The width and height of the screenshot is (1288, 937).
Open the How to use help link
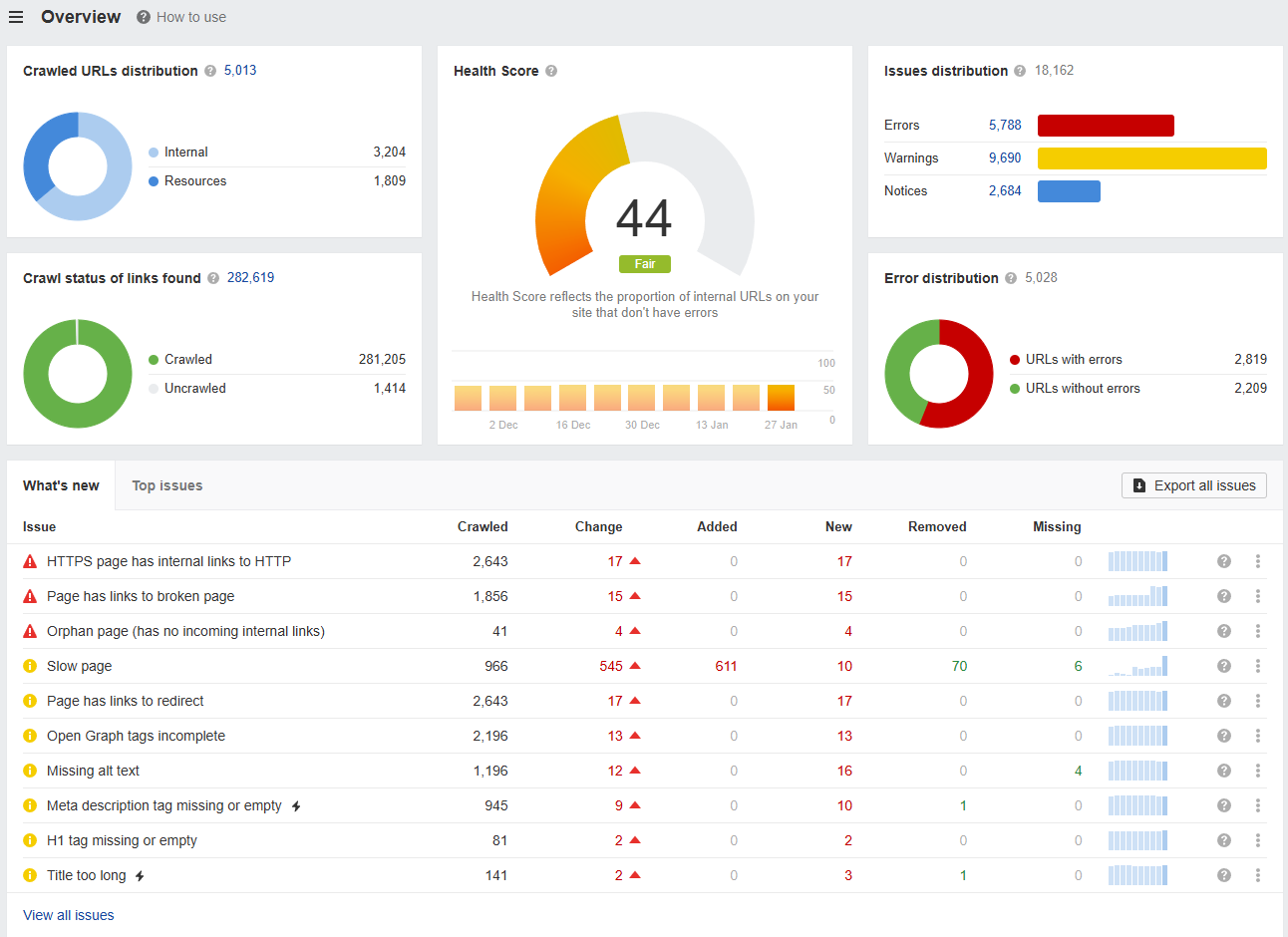181,17
